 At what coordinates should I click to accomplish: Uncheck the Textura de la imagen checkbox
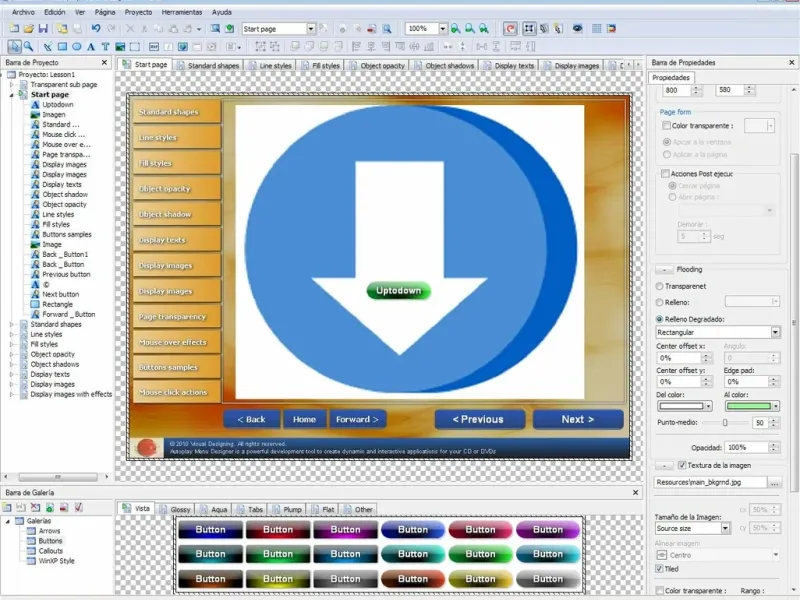[682, 465]
